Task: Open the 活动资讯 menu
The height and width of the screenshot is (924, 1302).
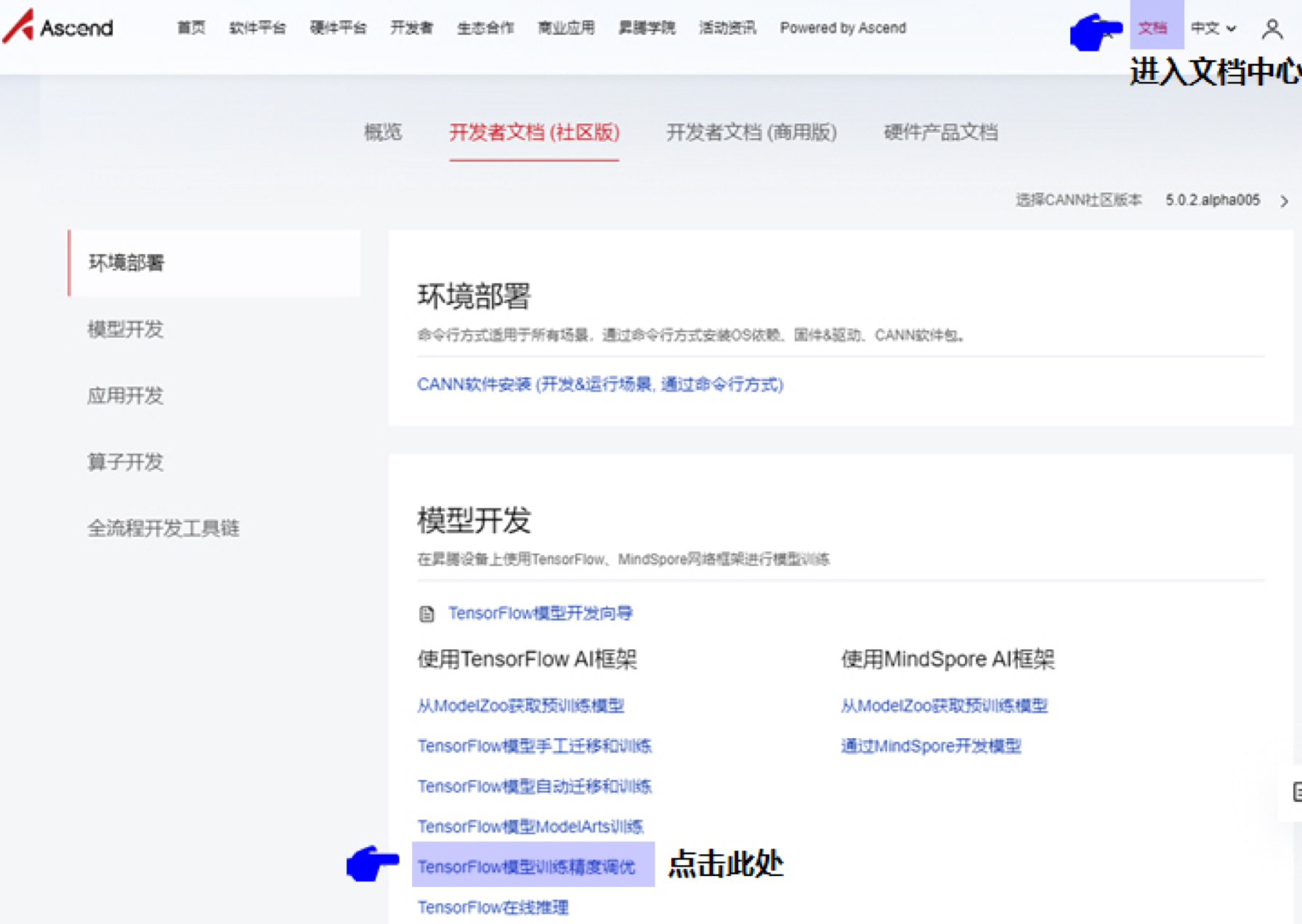Action: [727, 28]
